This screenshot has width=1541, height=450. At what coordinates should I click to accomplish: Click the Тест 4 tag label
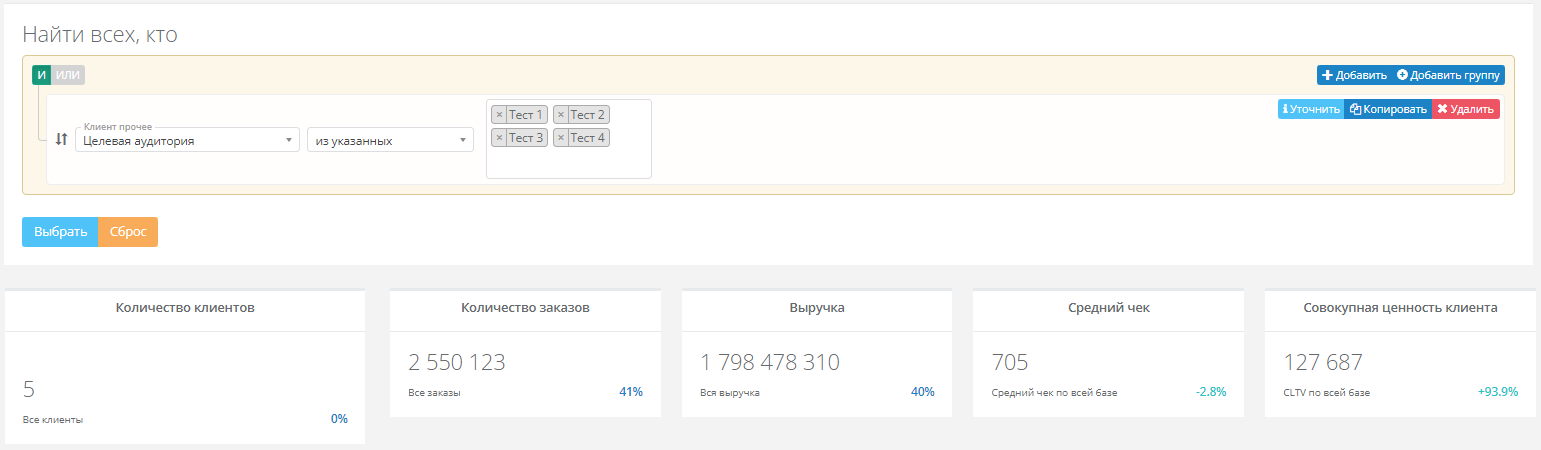click(x=588, y=138)
